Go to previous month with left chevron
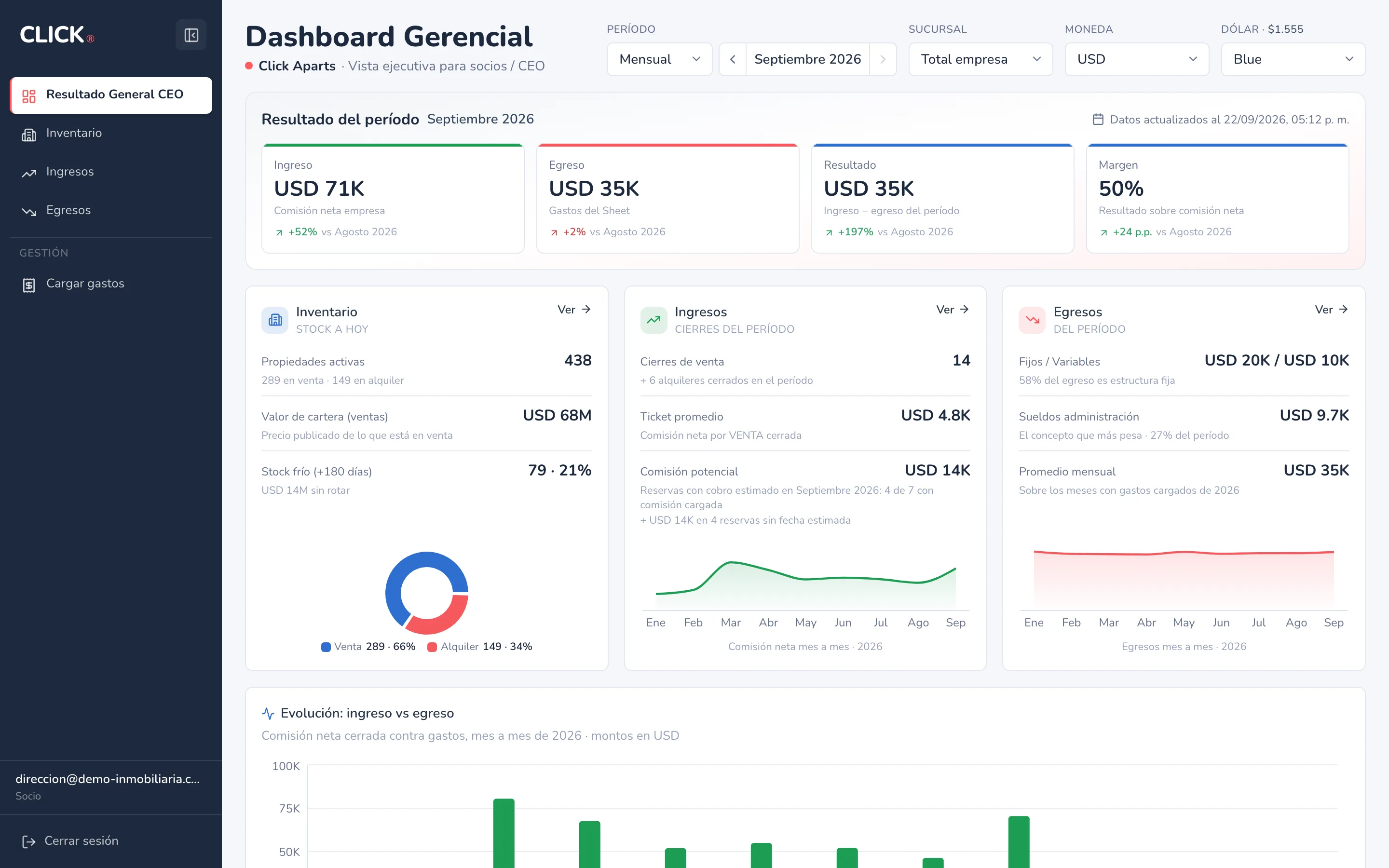The height and width of the screenshot is (868, 1389). pyautogui.click(x=733, y=59)
